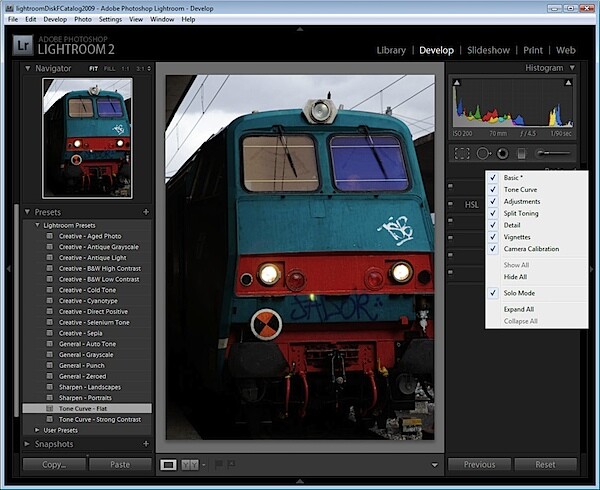Click the Paste button
The image size is (600, 490).
coord(120,464)
